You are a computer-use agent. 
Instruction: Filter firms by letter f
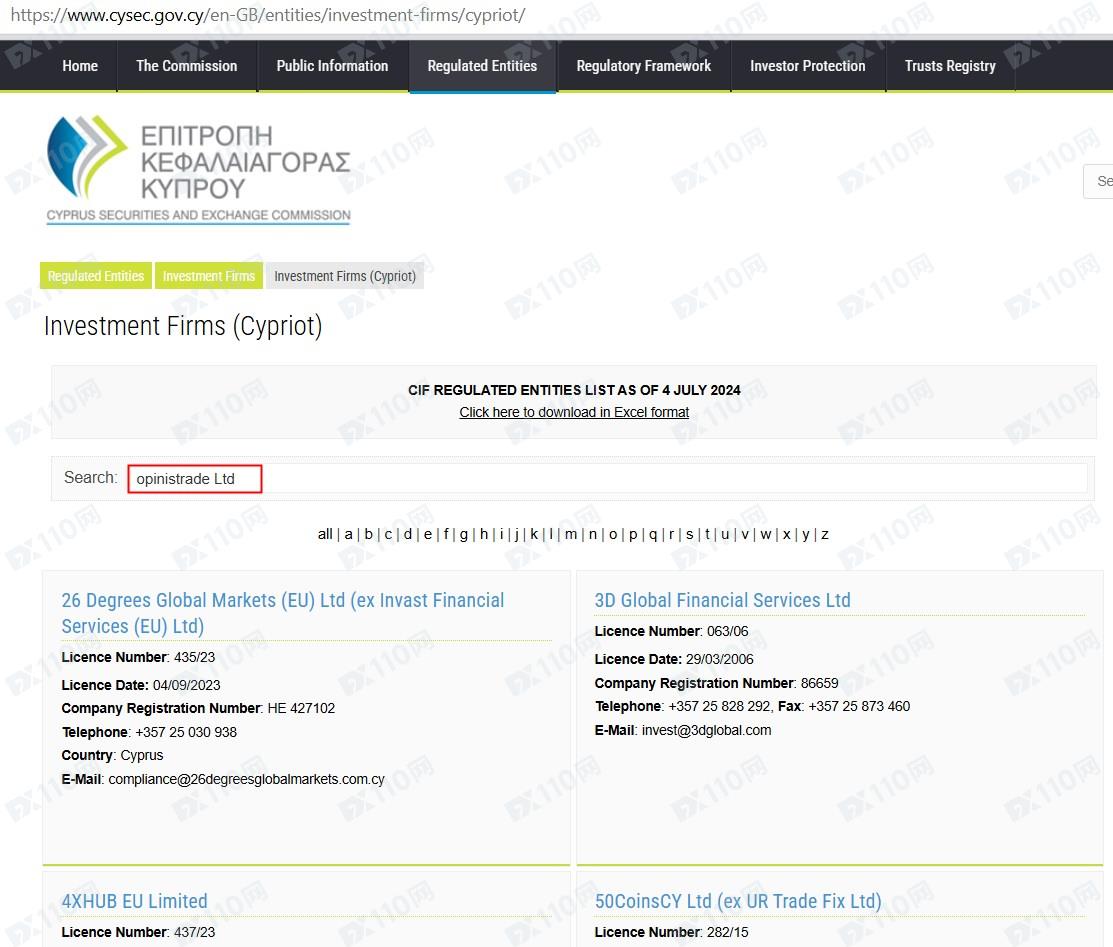click(446, 534)
